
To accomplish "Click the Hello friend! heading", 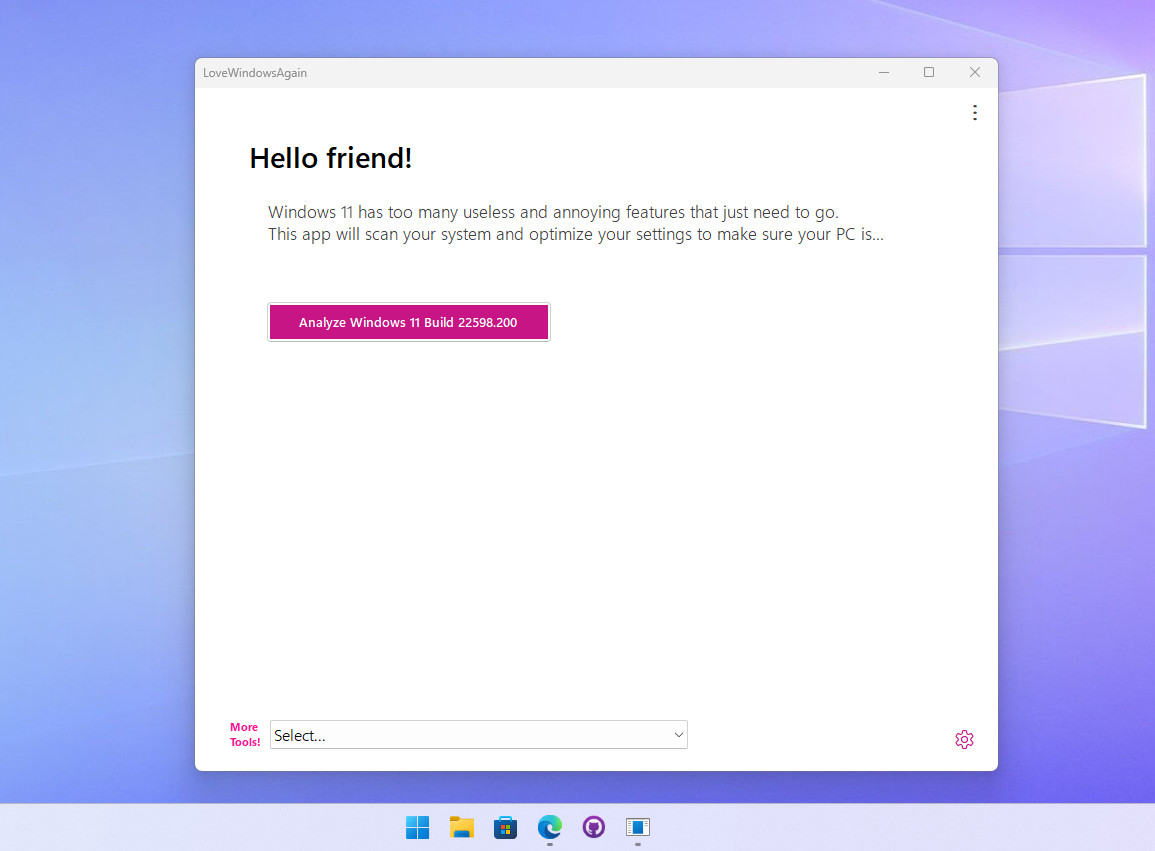I will pos(331,158).
